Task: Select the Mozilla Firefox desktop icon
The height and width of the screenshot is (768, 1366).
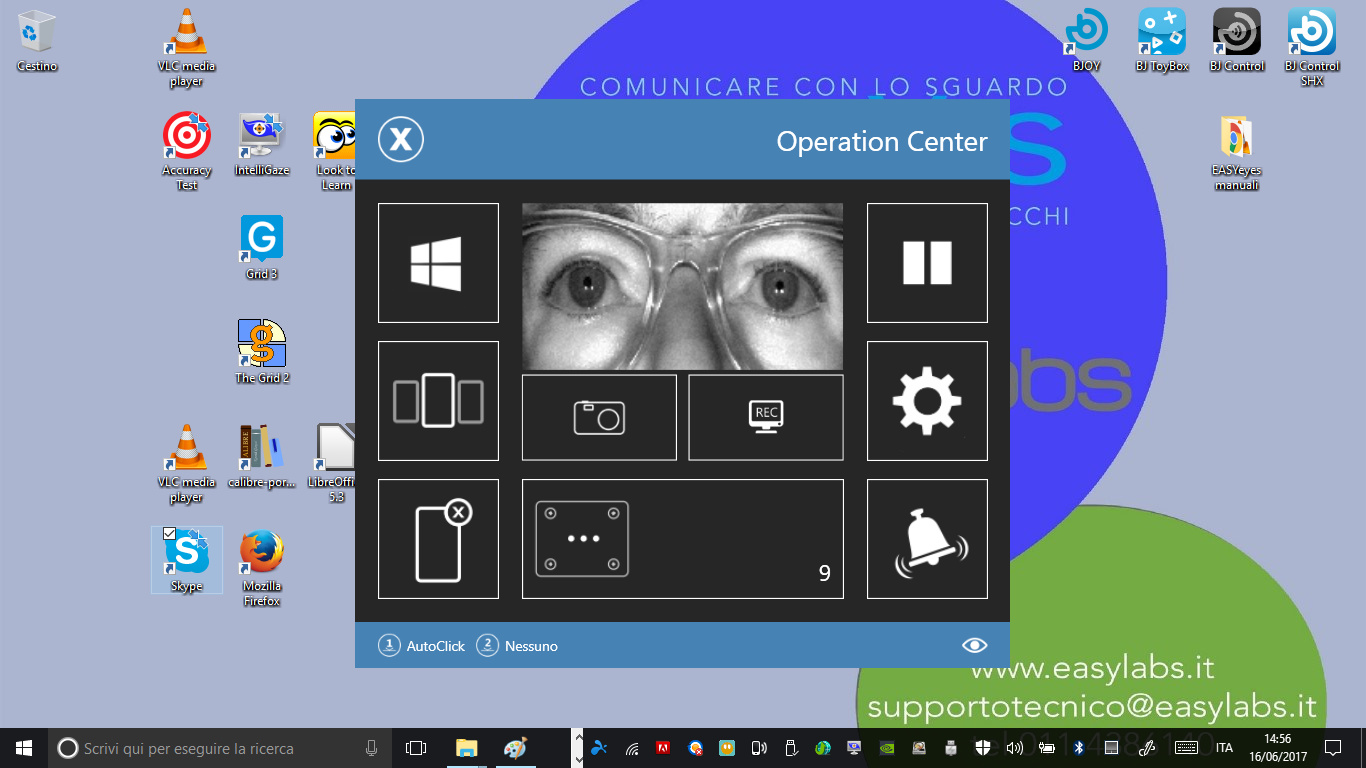Action: tap(262, 567)
